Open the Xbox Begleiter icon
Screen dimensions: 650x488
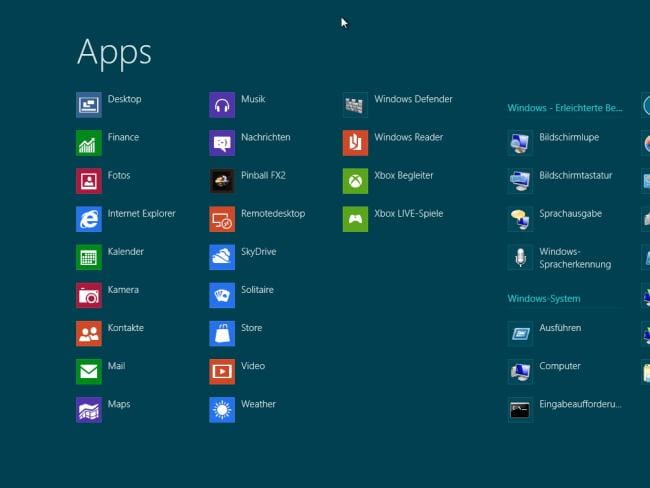355,181
